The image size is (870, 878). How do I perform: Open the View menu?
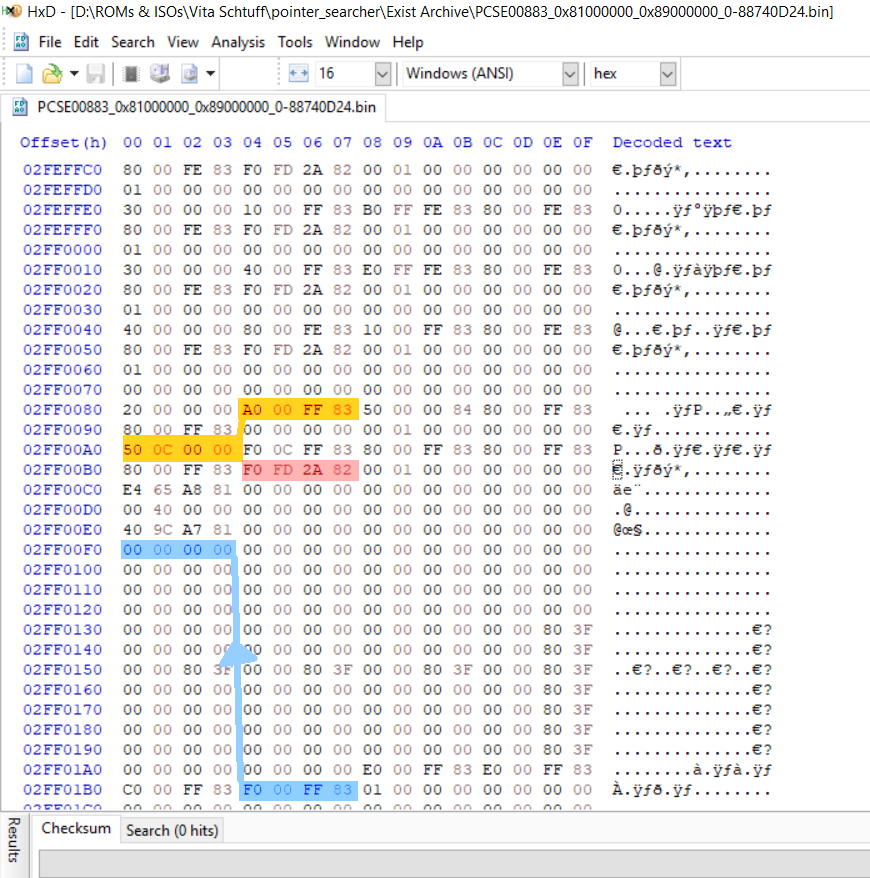coord(183,42)
